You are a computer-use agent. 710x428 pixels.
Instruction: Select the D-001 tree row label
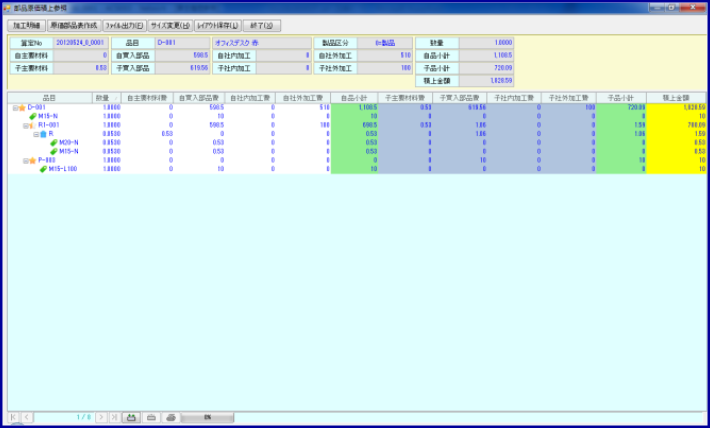tap(37, 108)
